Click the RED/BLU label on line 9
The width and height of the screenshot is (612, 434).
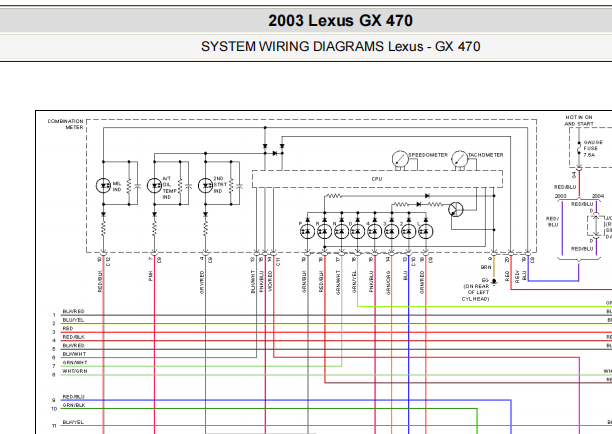point(73,397)
